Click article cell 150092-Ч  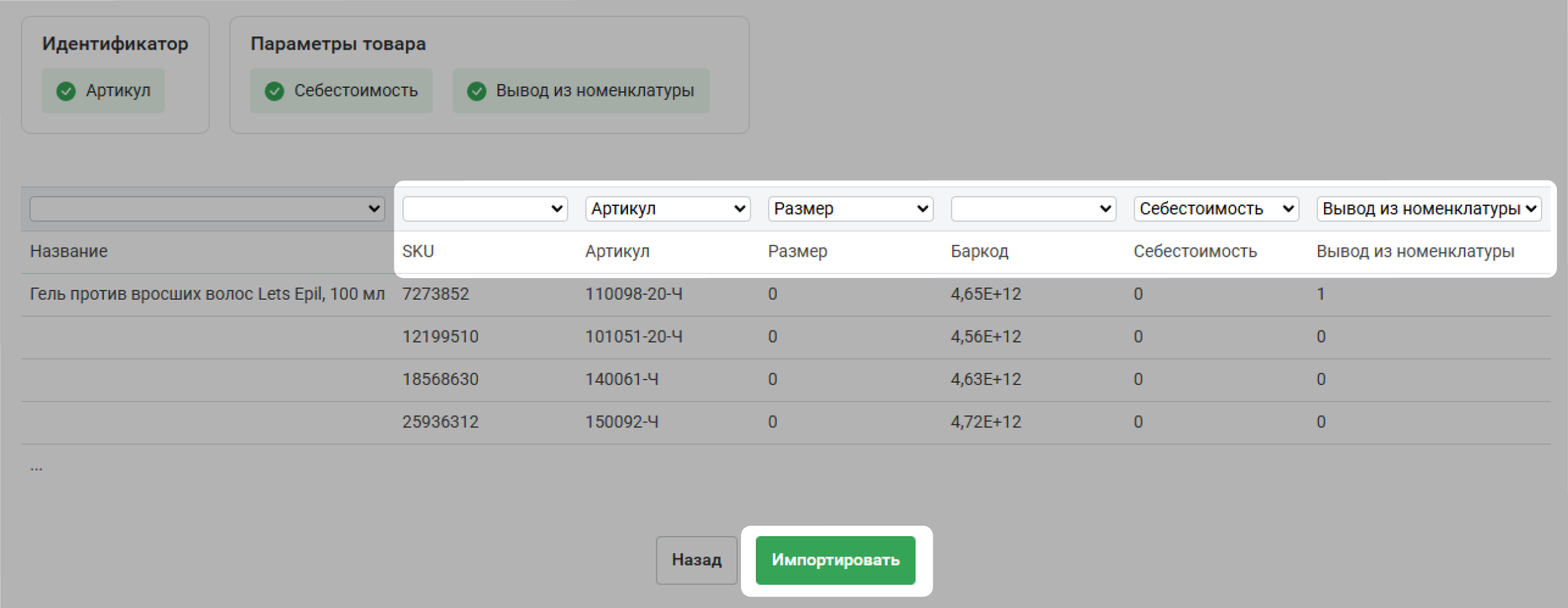pyautogui.click(x=622, y=422)
